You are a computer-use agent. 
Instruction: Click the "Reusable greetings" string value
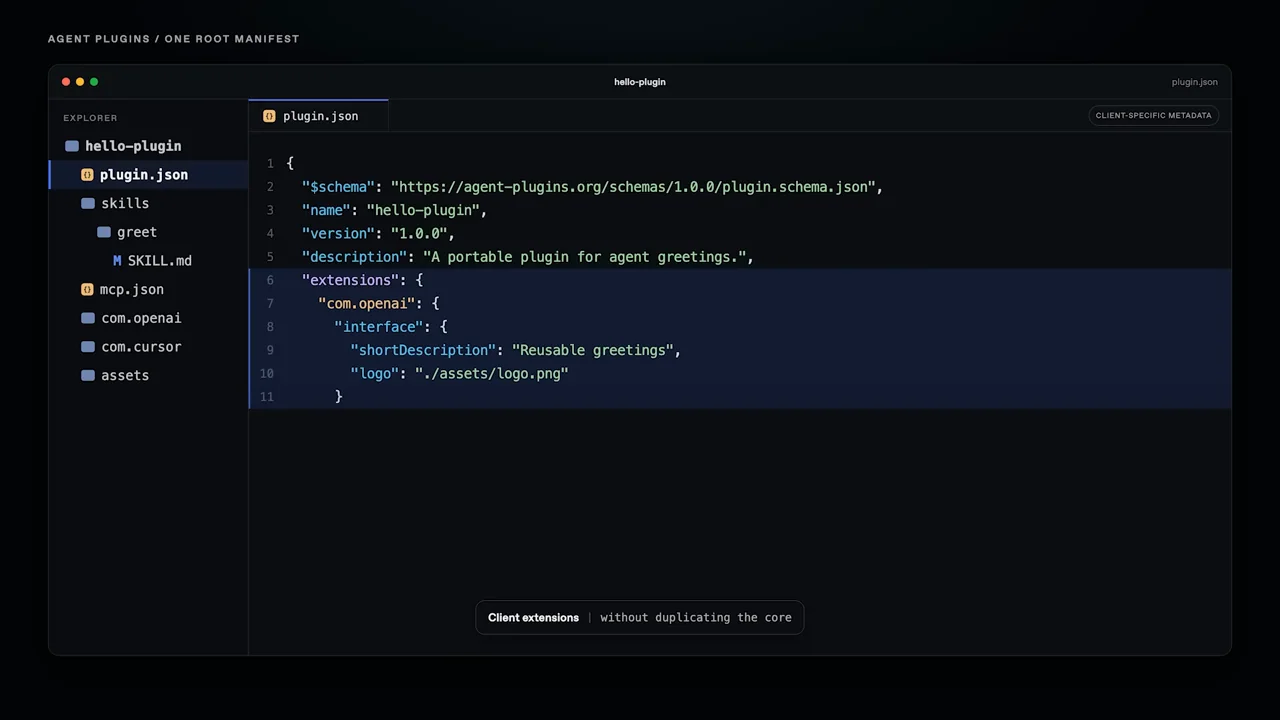(592, 350)
